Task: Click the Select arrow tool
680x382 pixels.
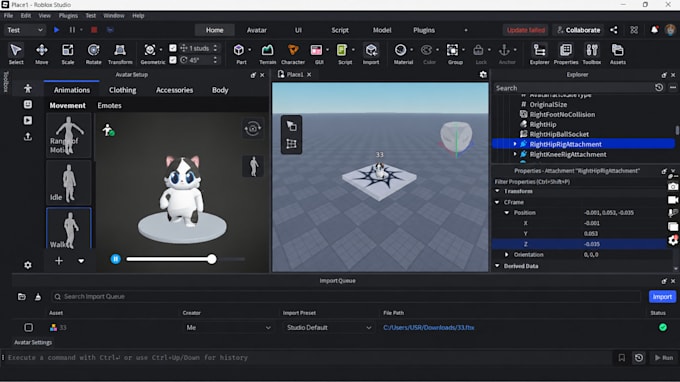Action: (x=16, y=54)
